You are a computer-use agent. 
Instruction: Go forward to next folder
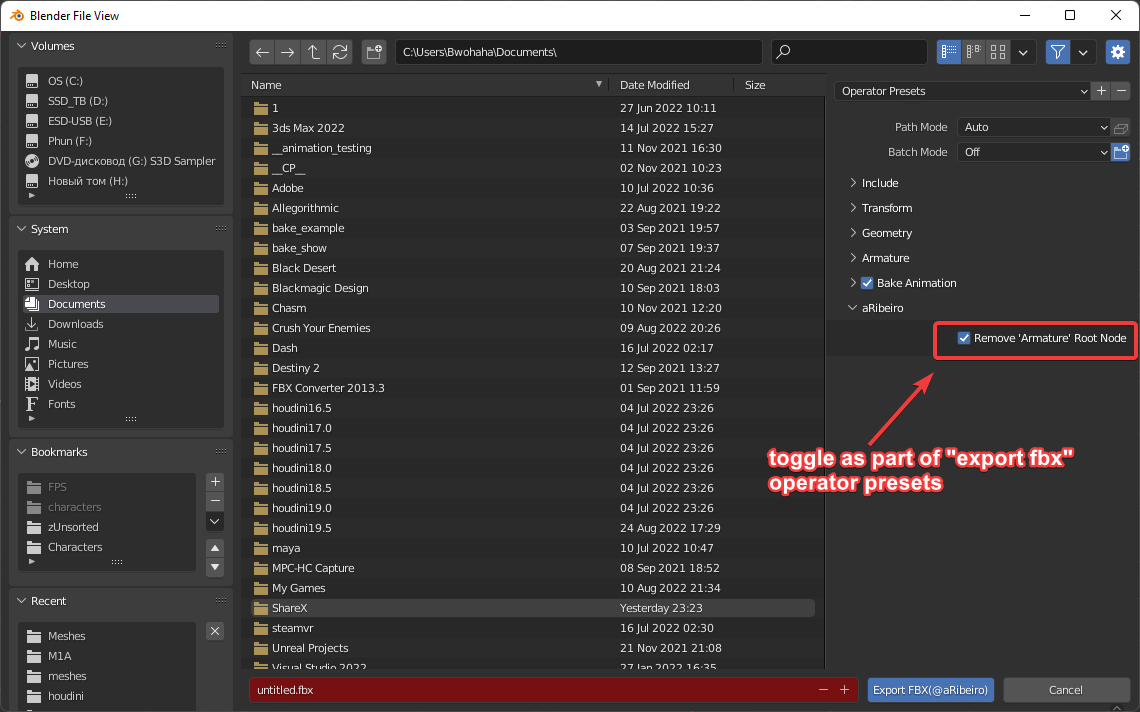click(x=288, y=52)
